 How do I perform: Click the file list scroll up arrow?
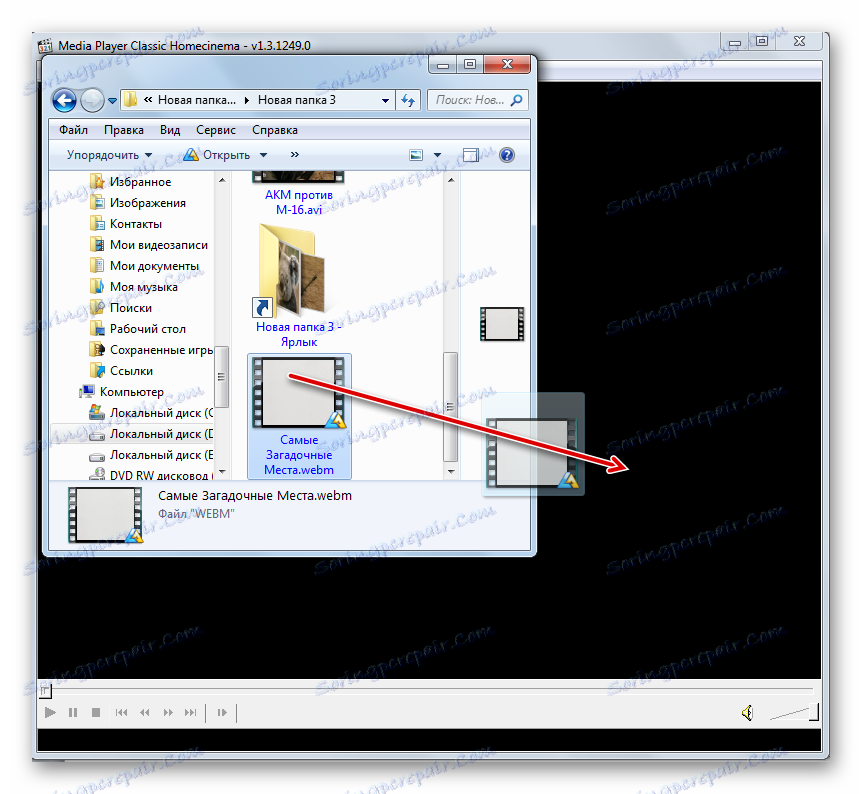pos(451,180)
